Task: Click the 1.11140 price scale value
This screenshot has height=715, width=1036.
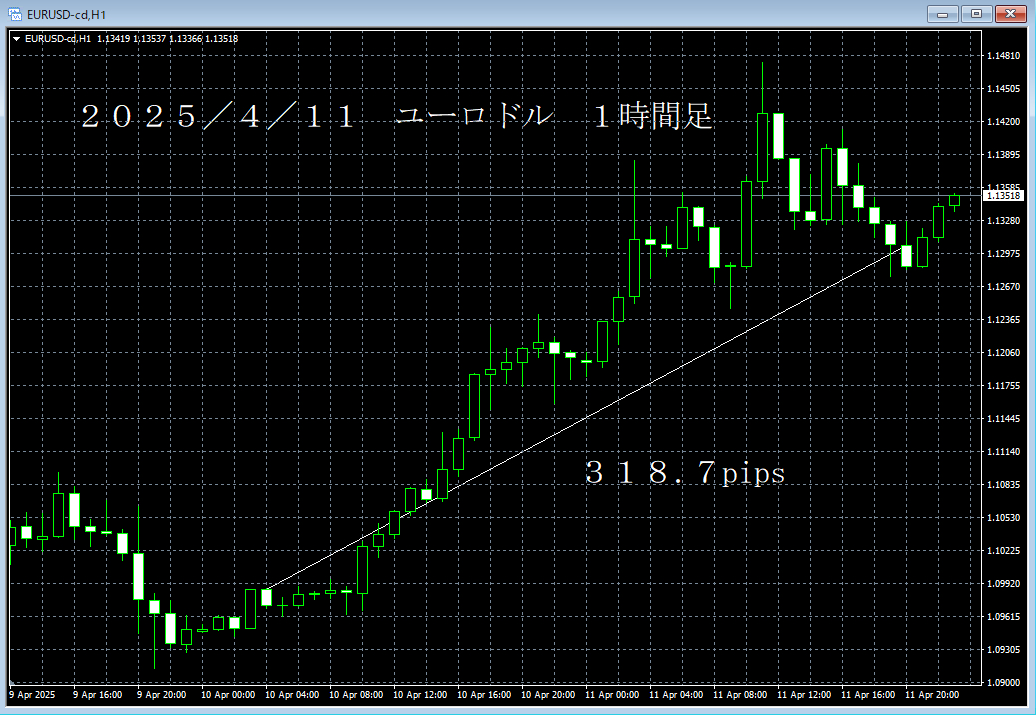Action: [1003, 452]
